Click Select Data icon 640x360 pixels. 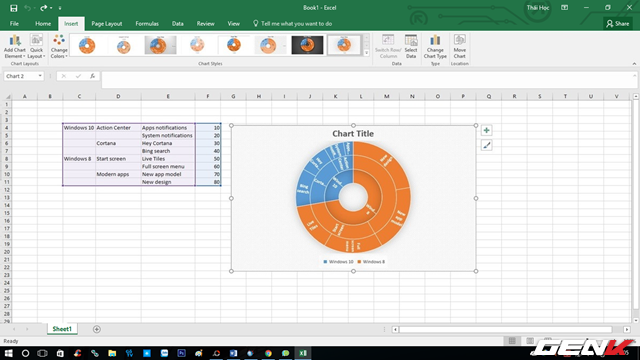(411, 46)
